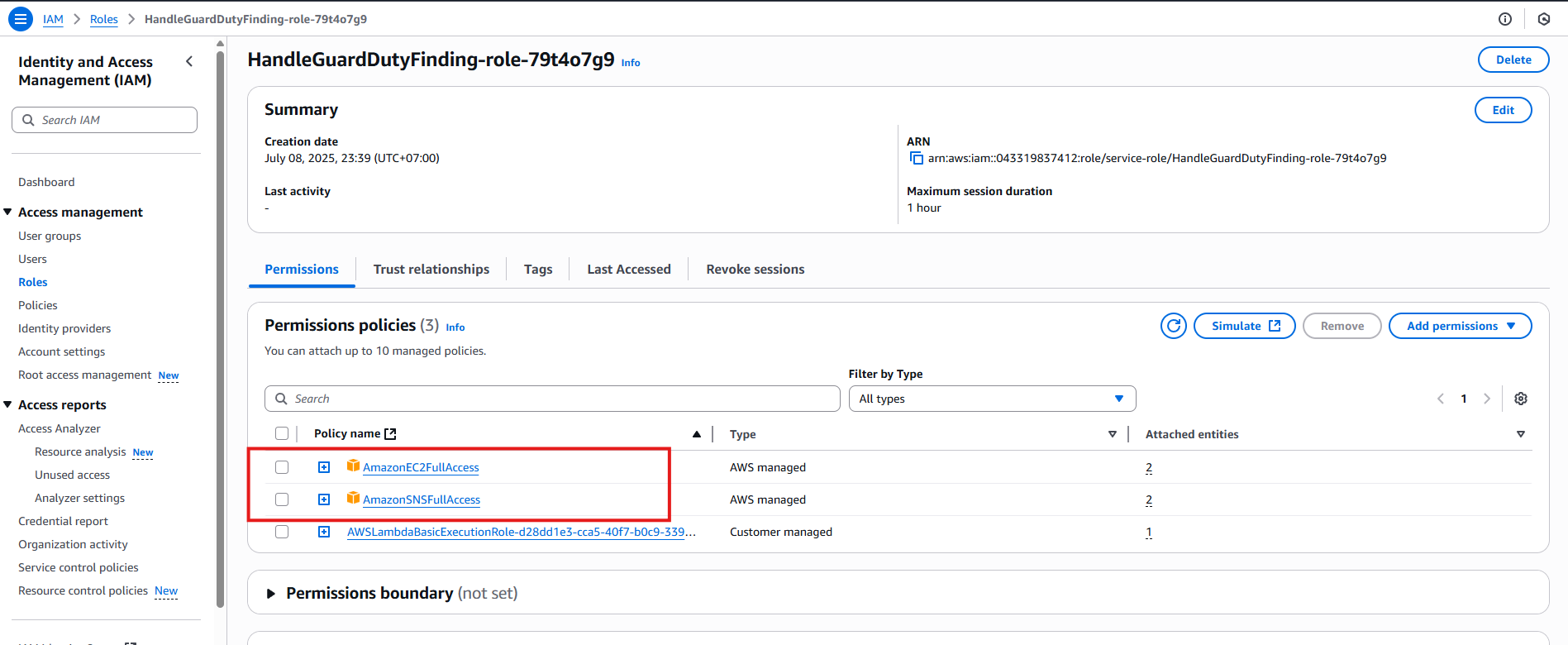Switch to the Trust relationships tab

click(431, 270)
